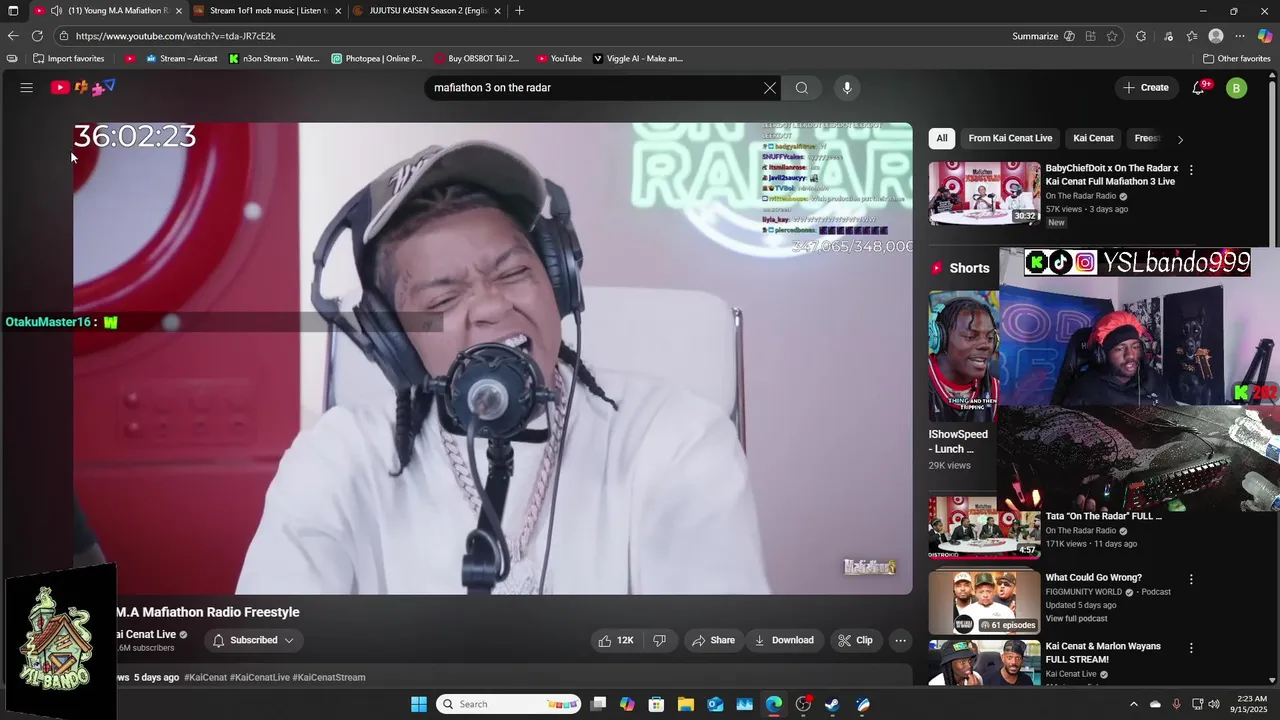Open options for BabyChiefDoit video
Screen dimensions: 1280x720
click(x=1191, y=169)
